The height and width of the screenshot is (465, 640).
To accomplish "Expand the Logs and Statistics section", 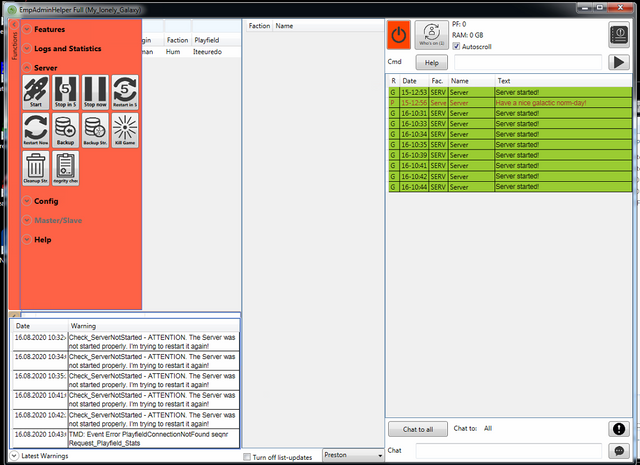I will click(x=27, y=49).
